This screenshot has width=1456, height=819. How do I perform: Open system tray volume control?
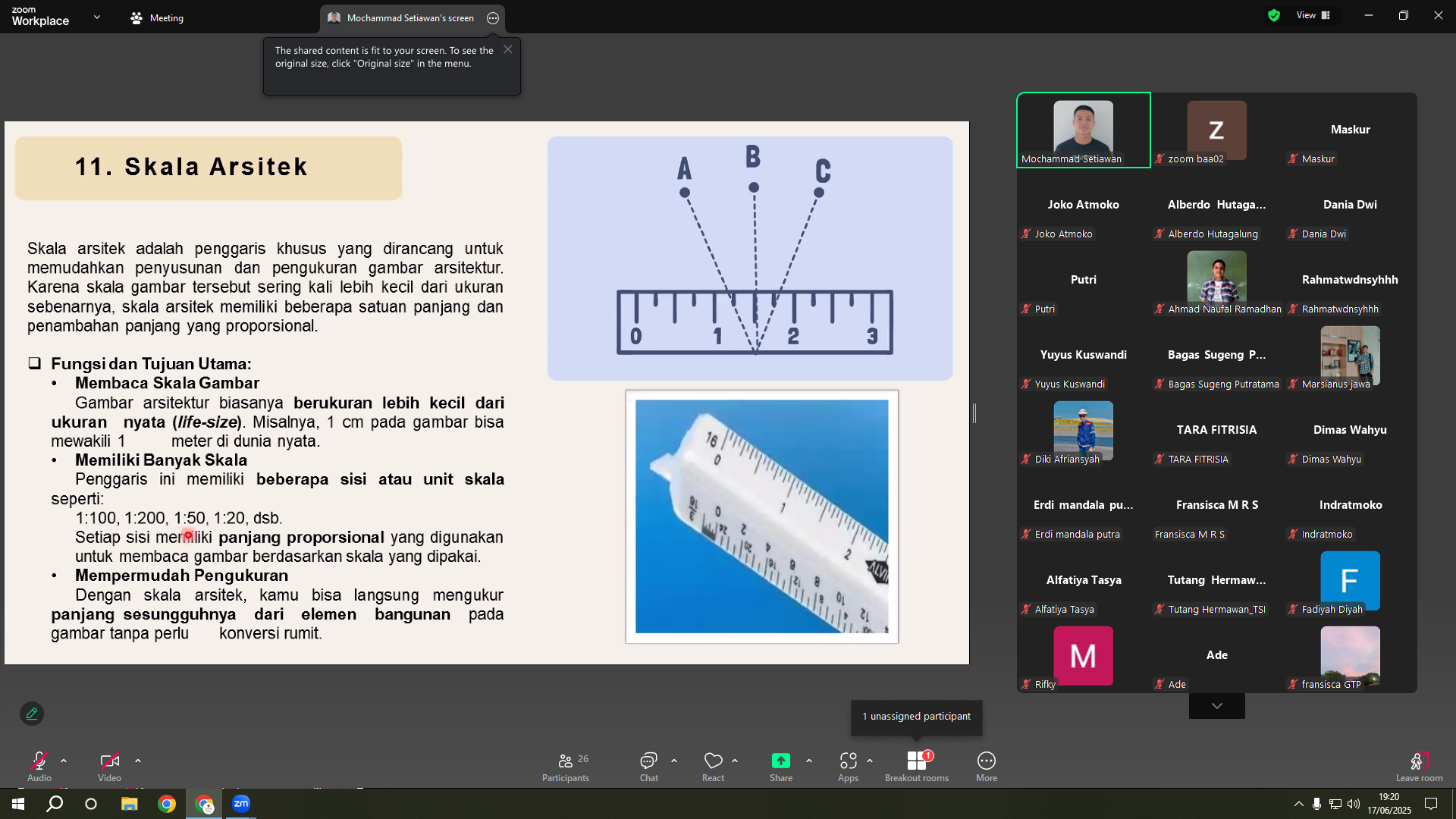tap(1354, 804)
